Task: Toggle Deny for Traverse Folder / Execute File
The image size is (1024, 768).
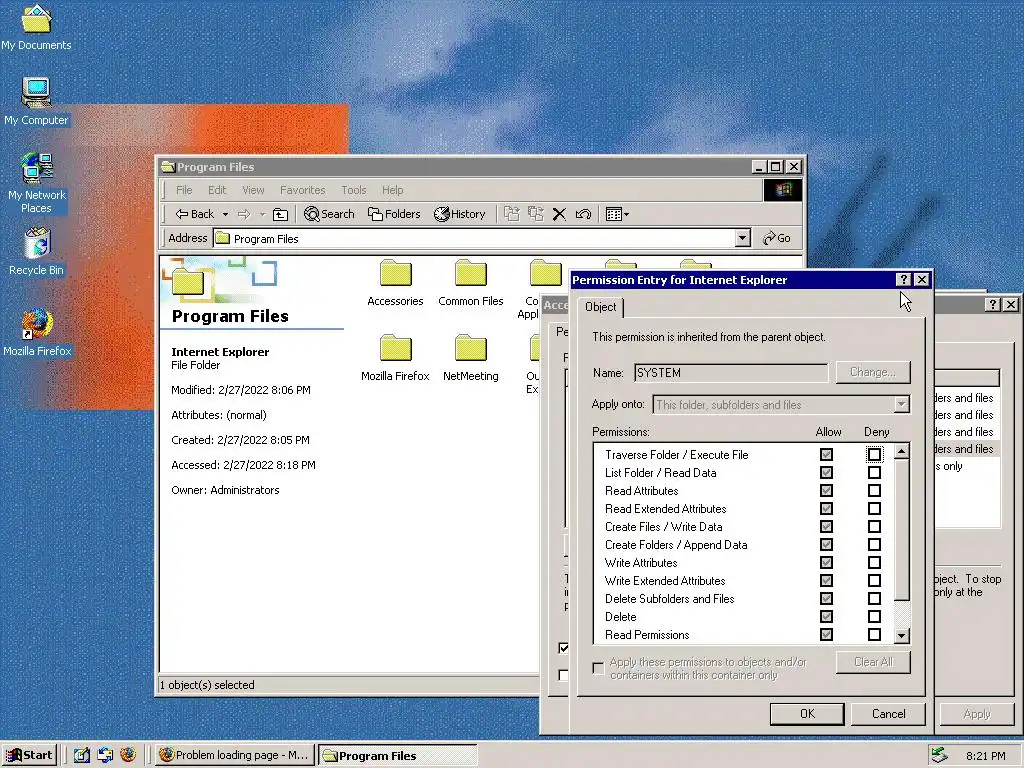Action: point(874,455)
